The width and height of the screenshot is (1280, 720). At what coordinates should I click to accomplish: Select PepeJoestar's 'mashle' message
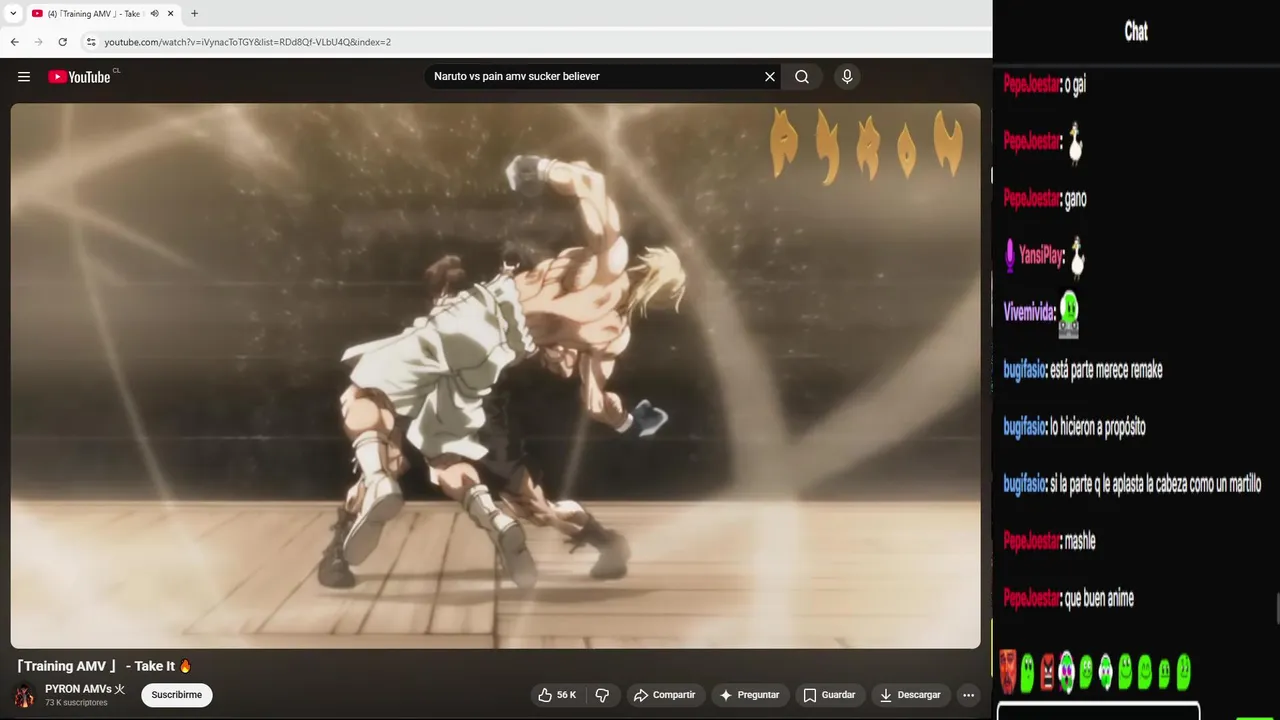tap(1050, 541)
